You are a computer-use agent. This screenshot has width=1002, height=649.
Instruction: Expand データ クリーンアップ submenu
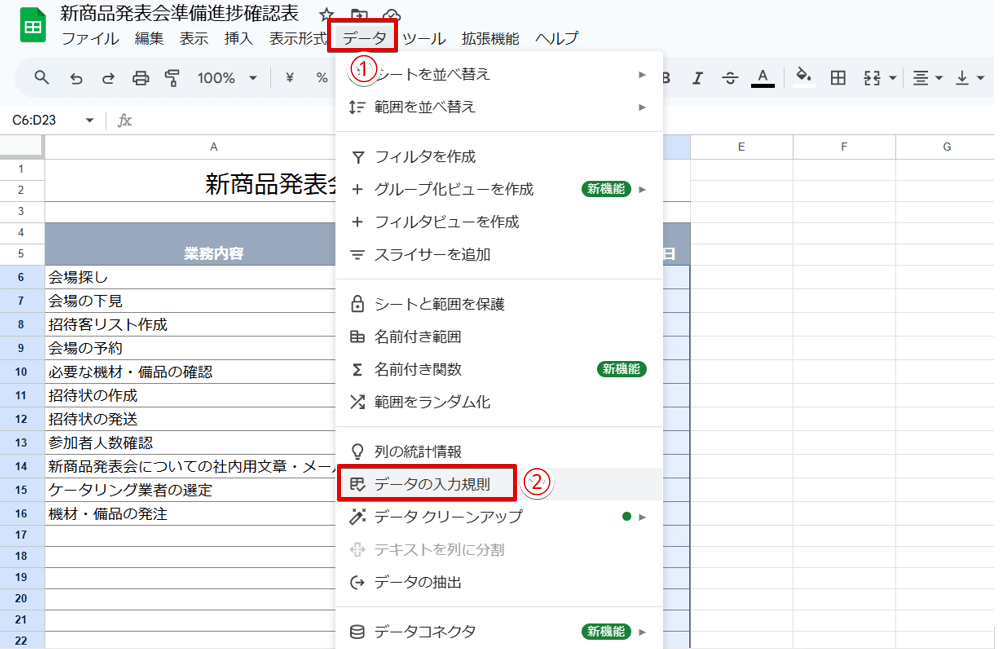[499, 517]
